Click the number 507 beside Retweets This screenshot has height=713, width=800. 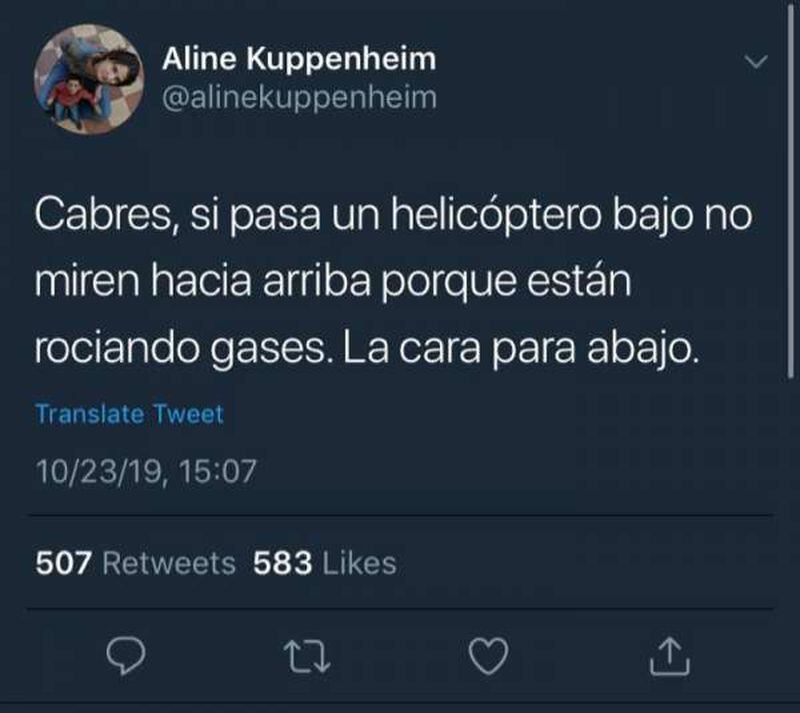(x=63, y=563)
